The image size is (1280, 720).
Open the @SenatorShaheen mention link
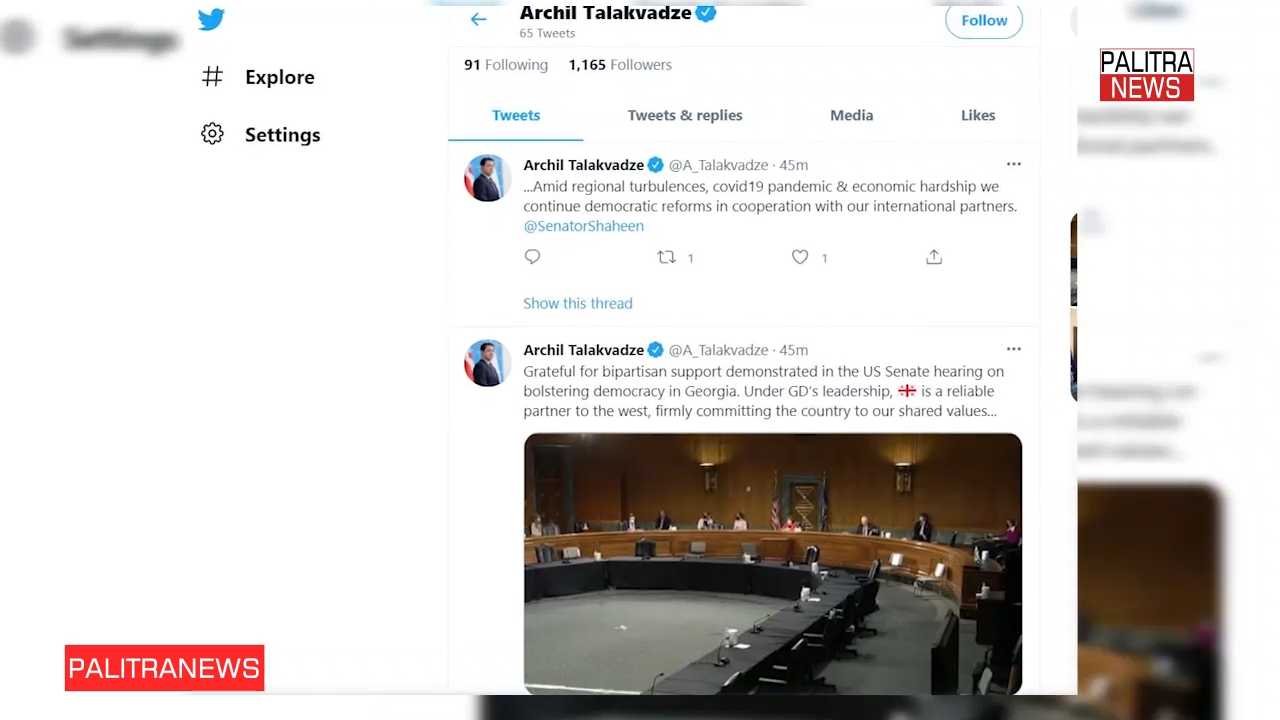pos(583,226)
